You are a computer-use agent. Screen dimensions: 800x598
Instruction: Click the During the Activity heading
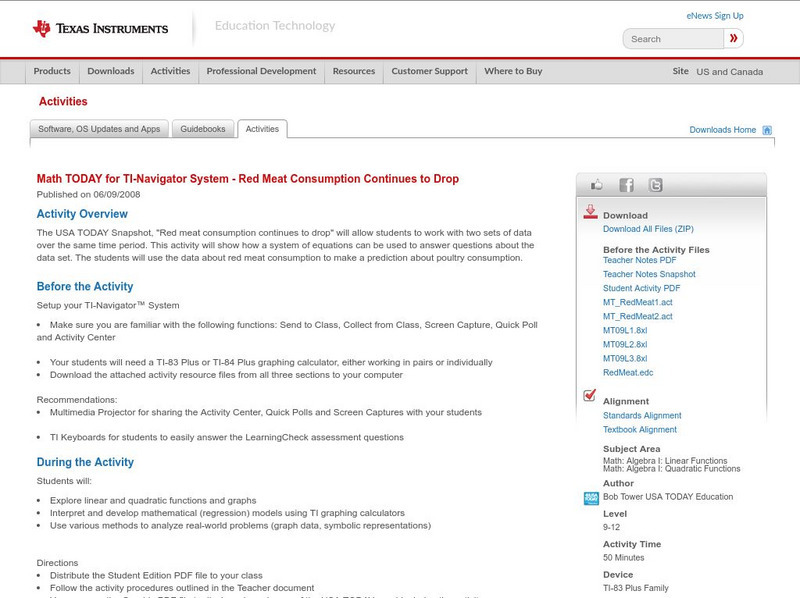85,462
